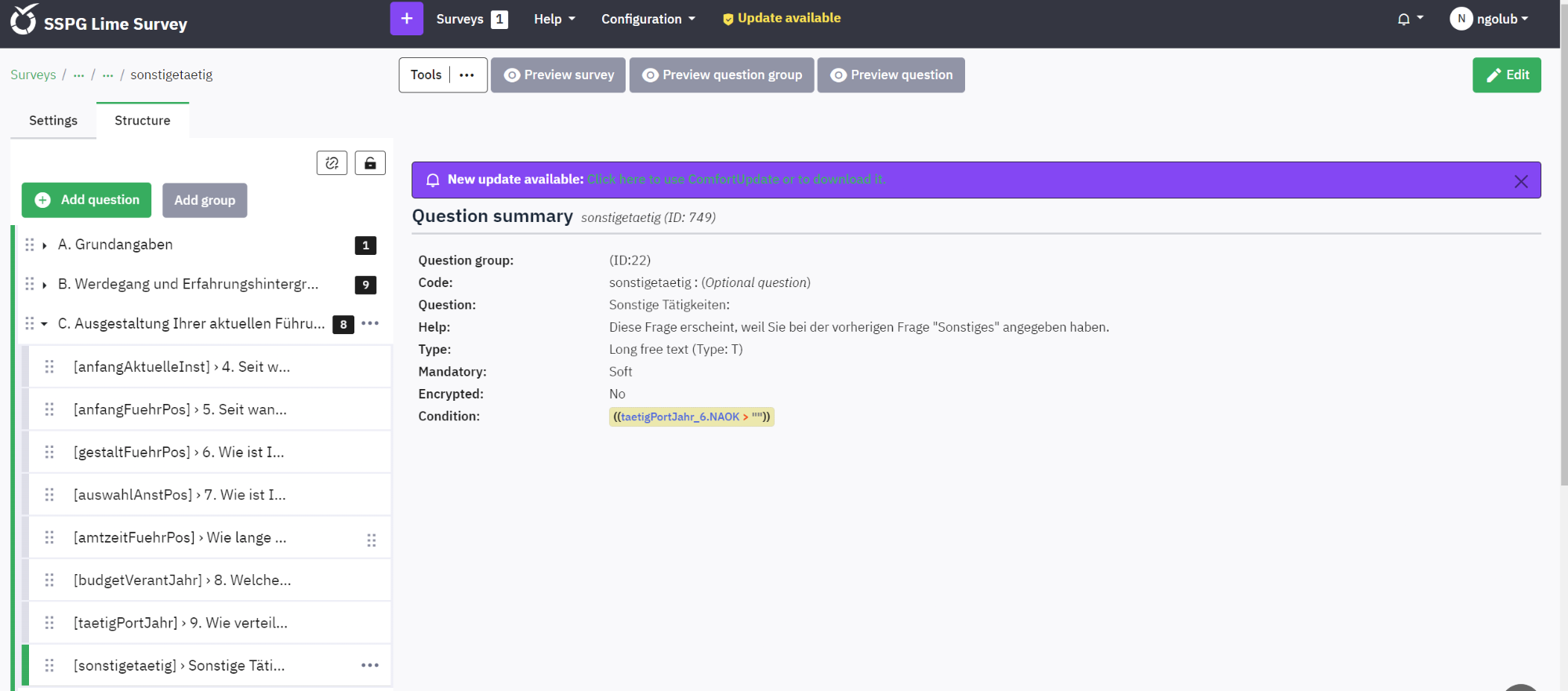
Task: Click the first ellipsis breadcrumb link
Action: (x=78, y=75)
